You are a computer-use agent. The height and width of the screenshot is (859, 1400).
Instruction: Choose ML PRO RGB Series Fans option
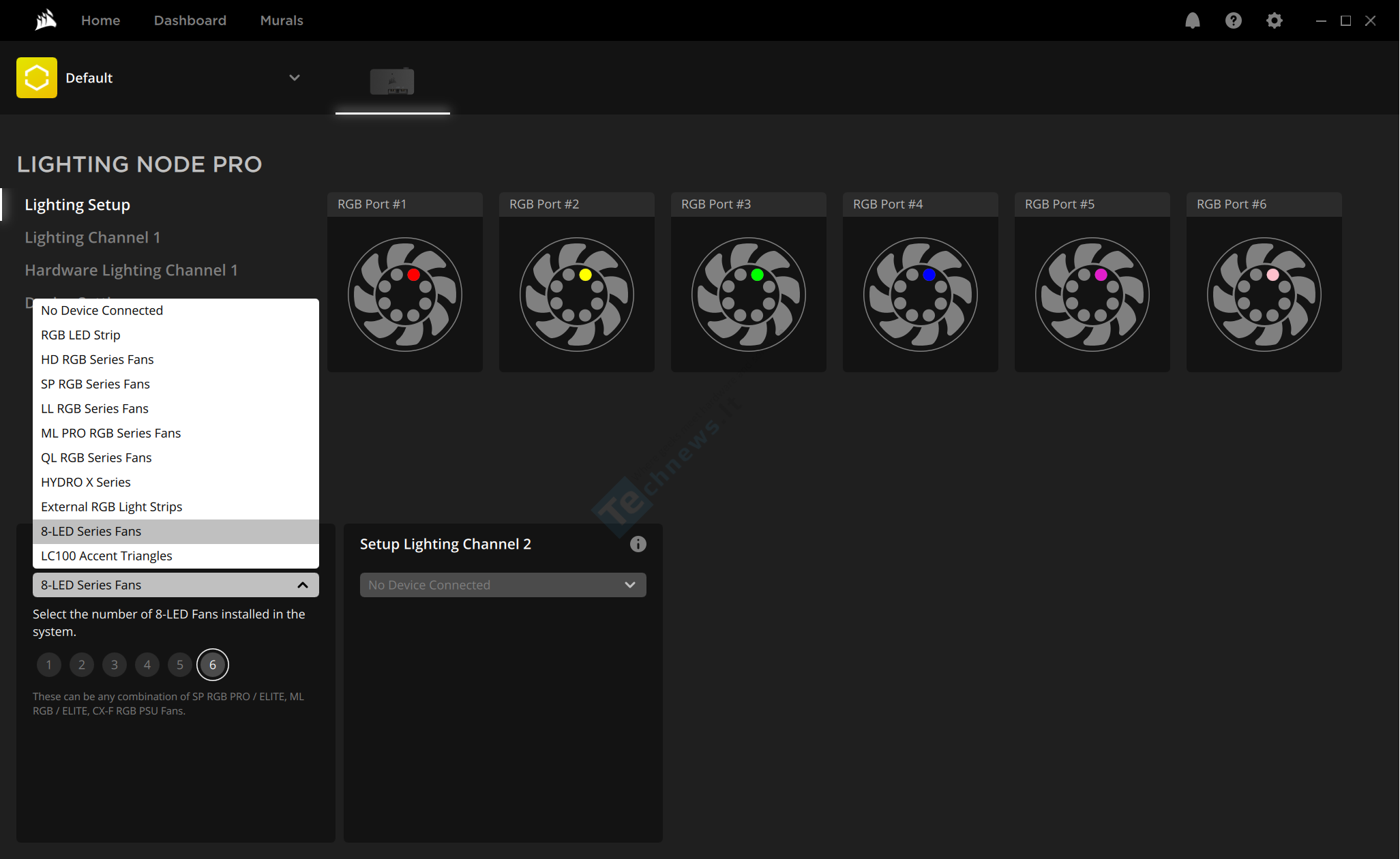[x=176, y=434]
